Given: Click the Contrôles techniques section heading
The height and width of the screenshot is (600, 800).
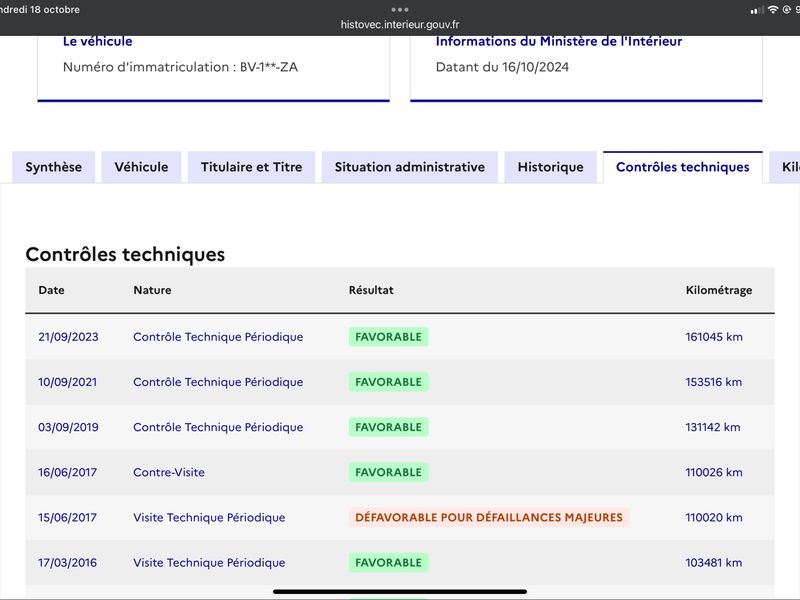Looking at the screenshot, I should coord(125,254).
